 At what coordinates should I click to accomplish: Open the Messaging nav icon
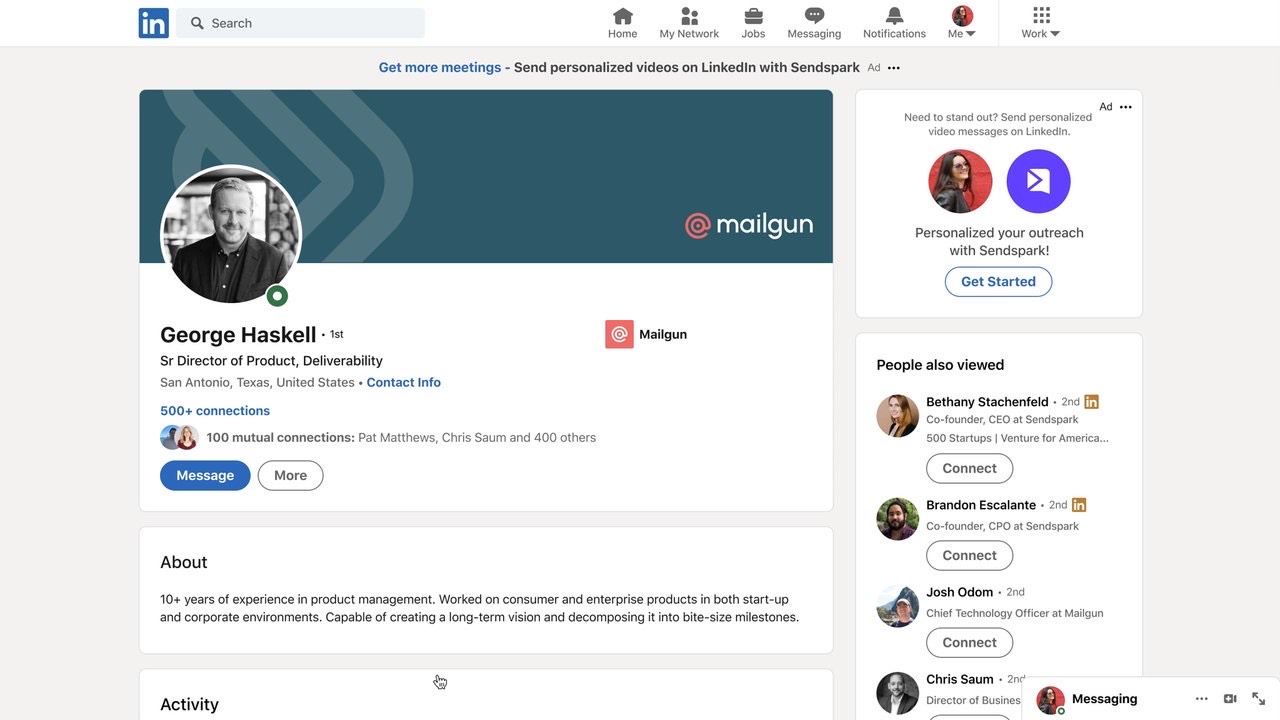(x=814, y=23)
